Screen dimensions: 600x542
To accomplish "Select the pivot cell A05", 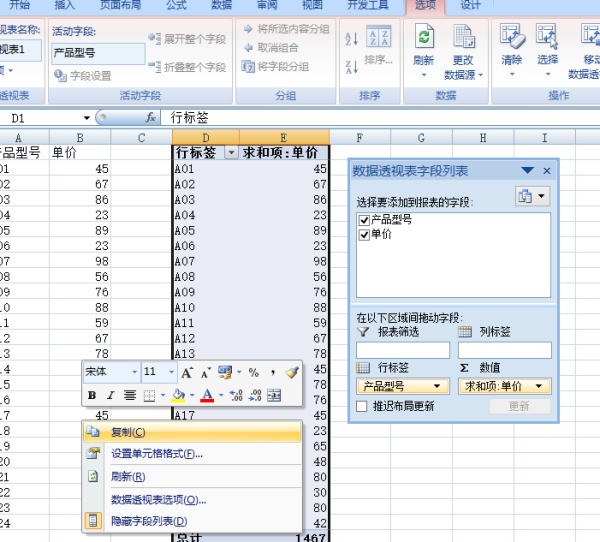I will pos(206,230).
